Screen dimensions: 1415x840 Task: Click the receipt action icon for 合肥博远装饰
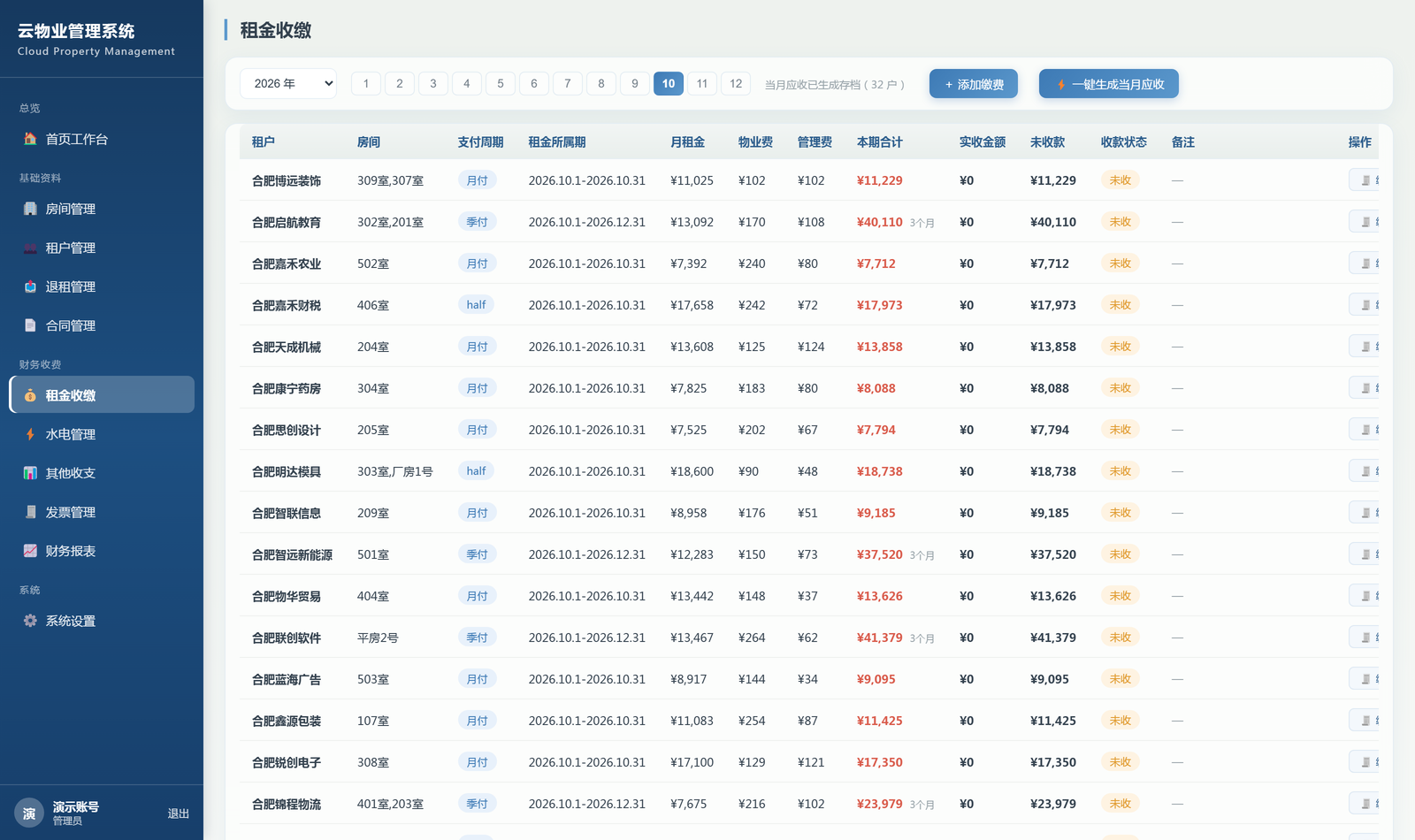tap(1365, 180)
